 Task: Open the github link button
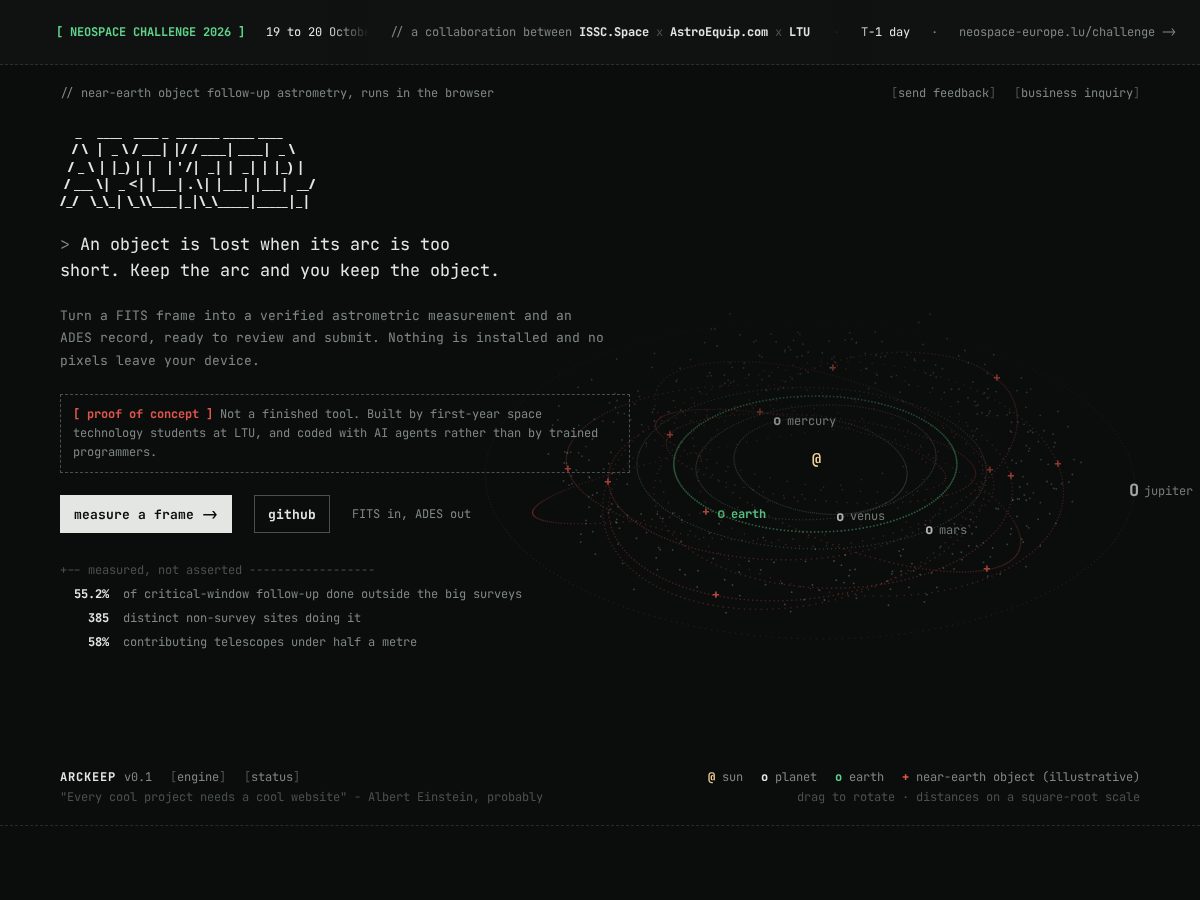(292, 514)
